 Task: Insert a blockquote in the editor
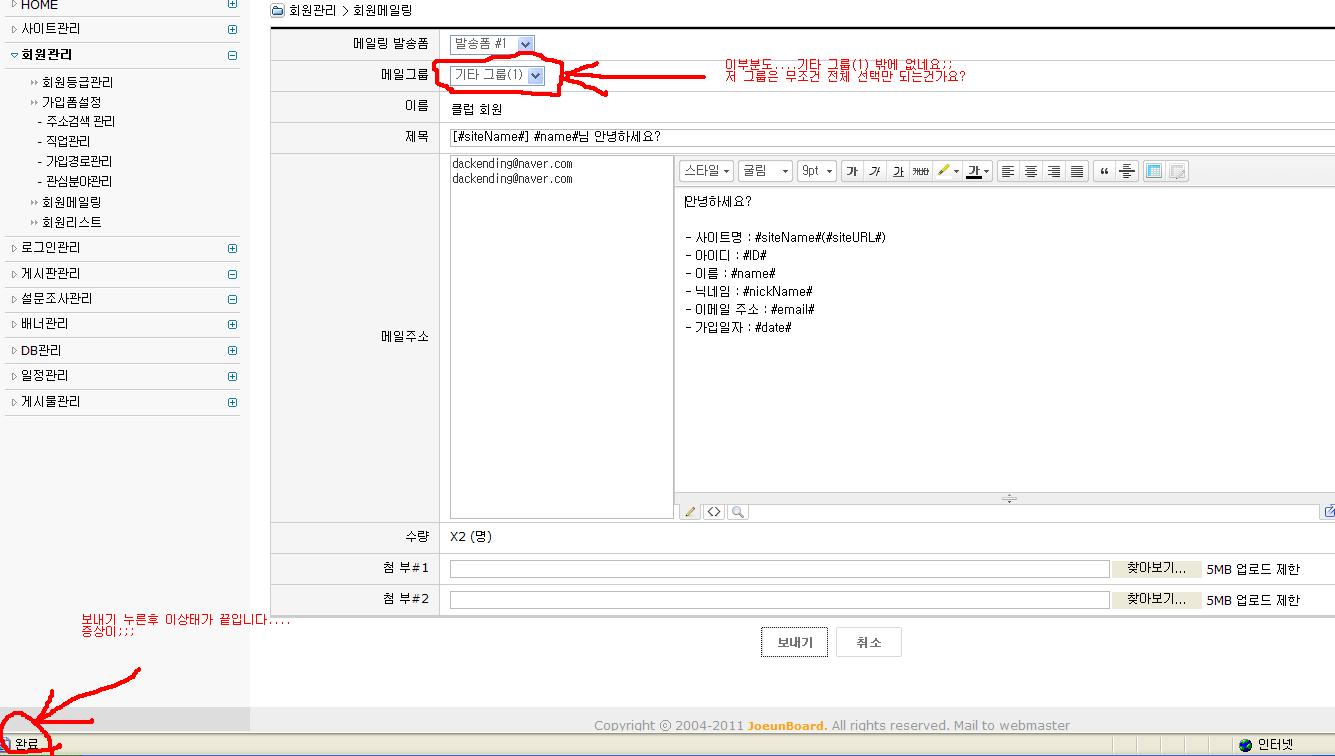[x=1104, y=171]
